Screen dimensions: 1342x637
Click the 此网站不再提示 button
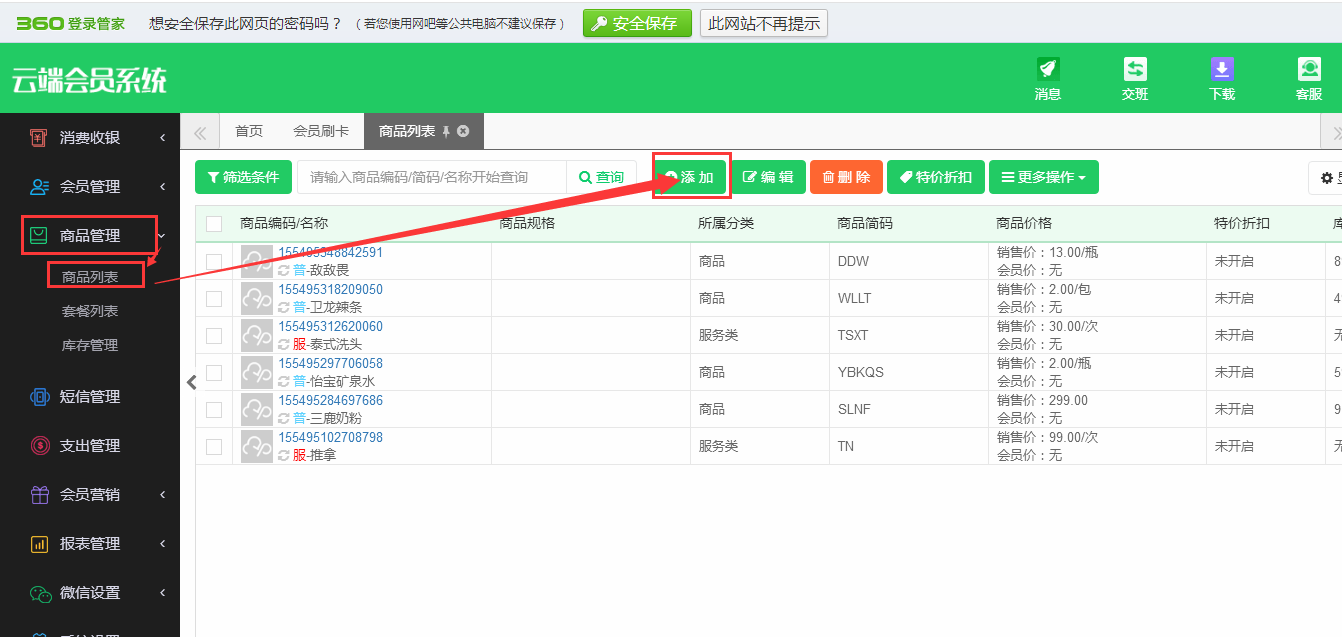pyautogui.click(x=764, y=23)
